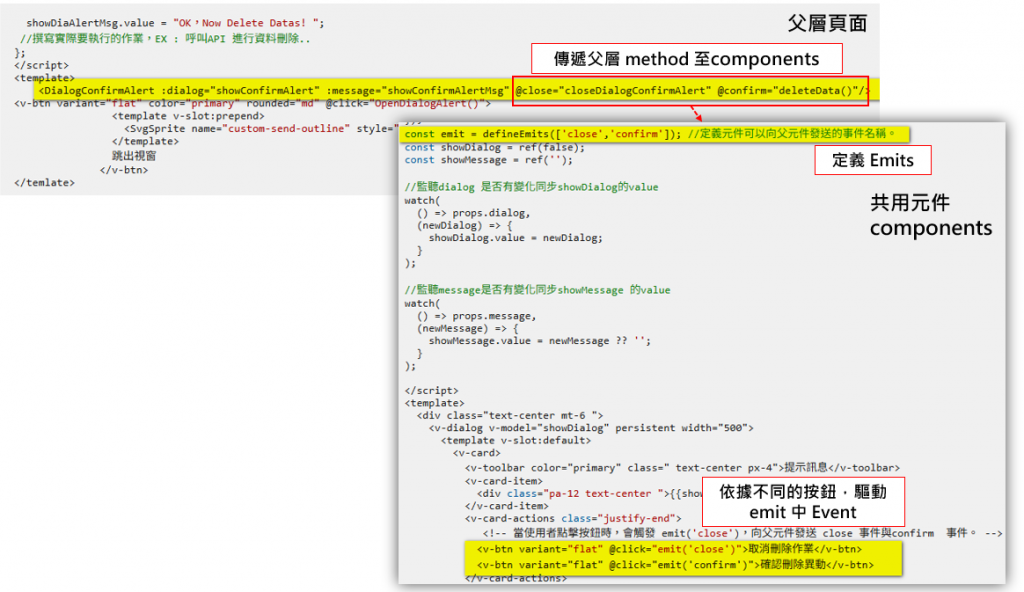Click the '父層頁面' heading label

click(827, 24)
